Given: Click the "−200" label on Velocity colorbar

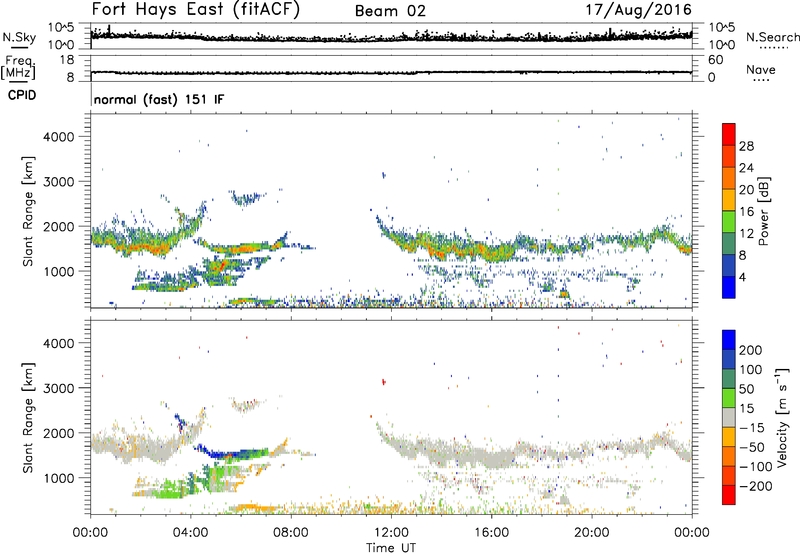Looking at the screenshot, I should pyautogui.click(x=756, y=486).
